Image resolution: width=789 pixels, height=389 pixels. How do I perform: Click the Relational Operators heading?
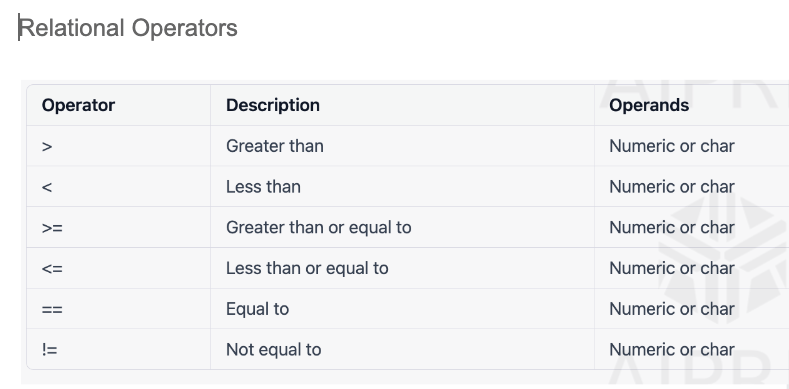[x=128, y=28]
